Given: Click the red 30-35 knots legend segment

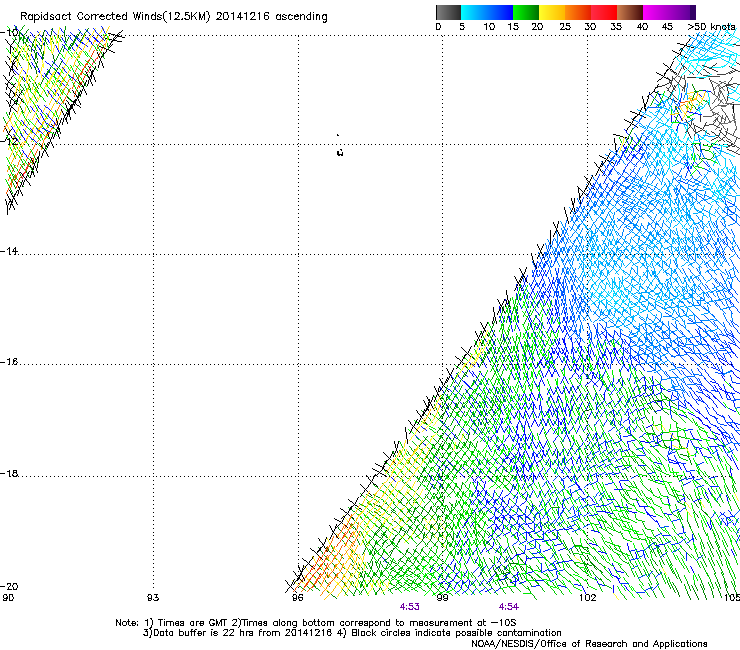Looking at the screenshot, I should point(604,12).
